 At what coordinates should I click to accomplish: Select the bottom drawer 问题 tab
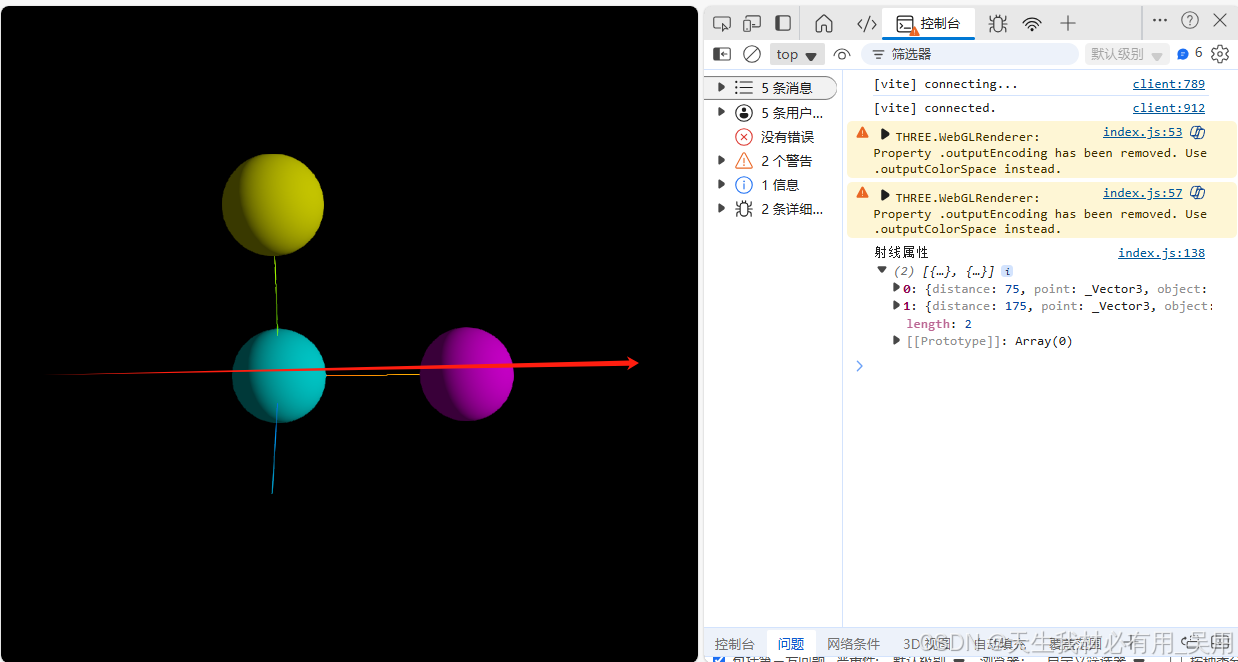(x=791, y=644)
